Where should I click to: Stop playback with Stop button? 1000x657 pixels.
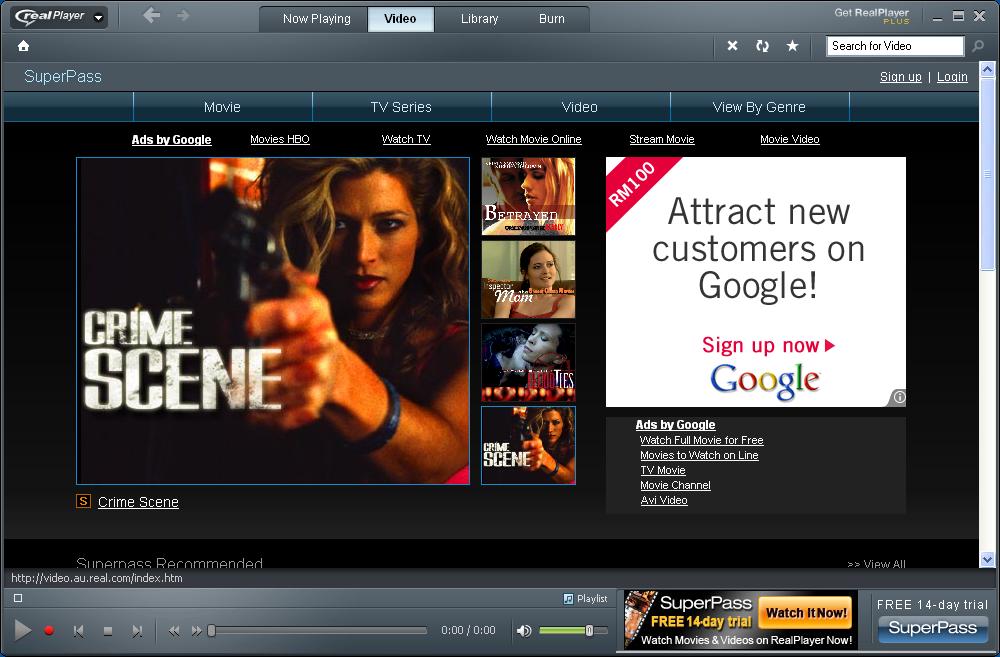coord(108,631)
